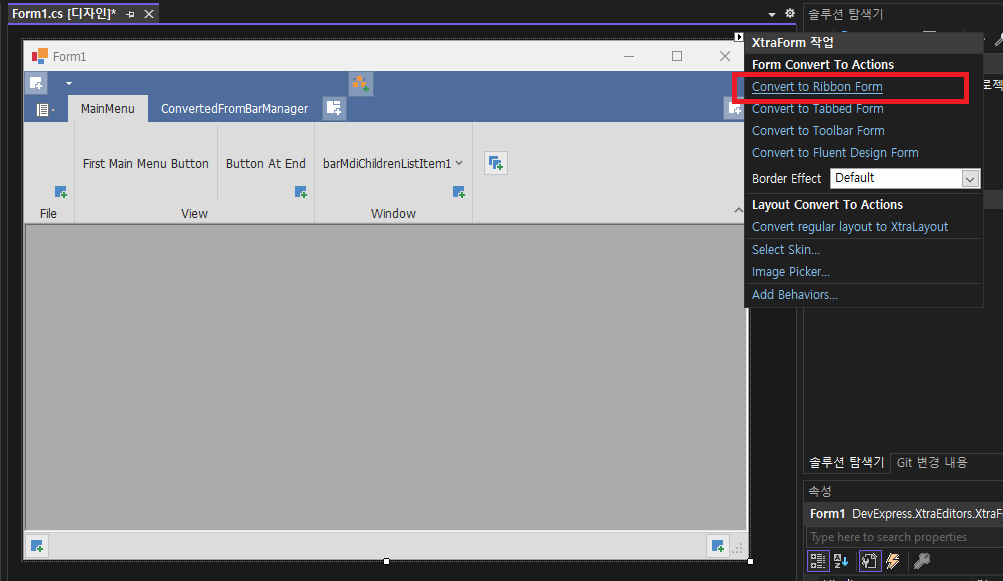Click the form's size grip in status bar
1003x581 pixels.
point(738,548)
